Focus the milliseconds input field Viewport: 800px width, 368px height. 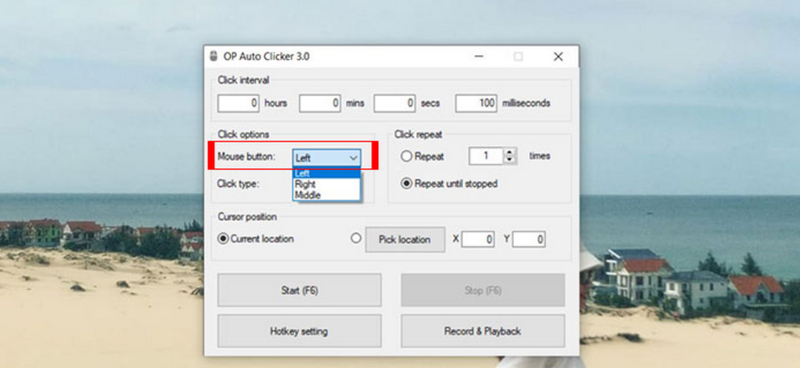(476, 103)
